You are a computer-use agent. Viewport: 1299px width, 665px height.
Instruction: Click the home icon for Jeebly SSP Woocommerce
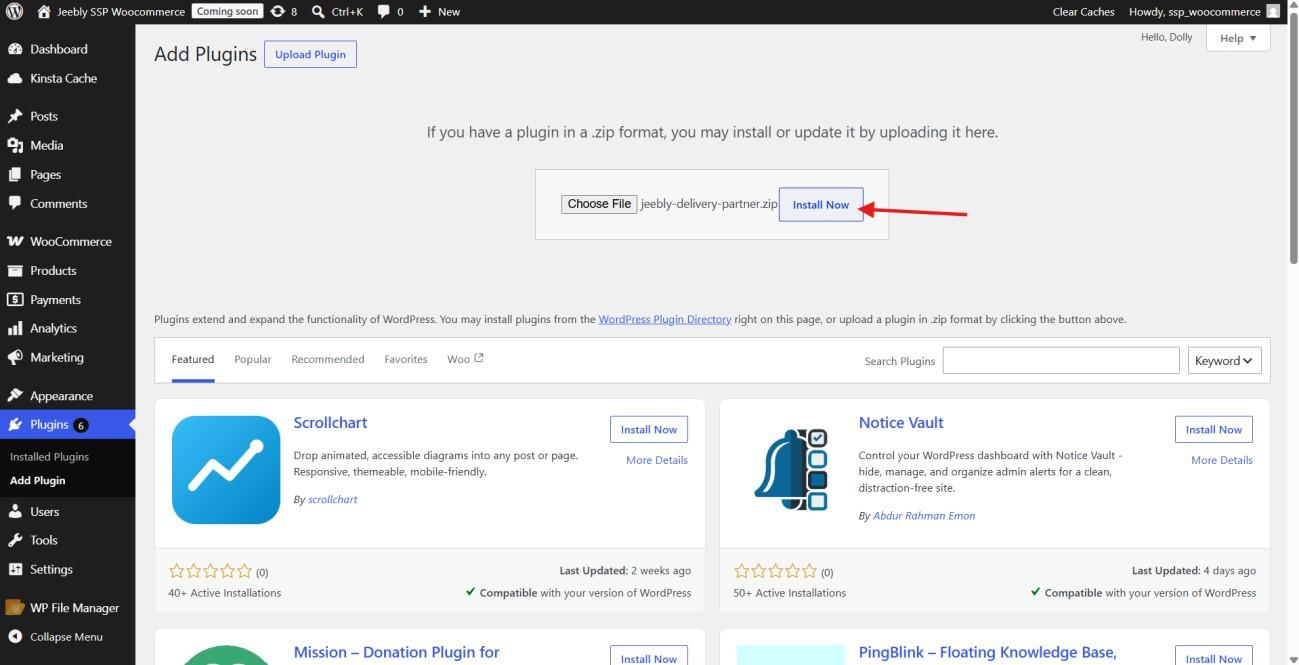tap(43, 12)
